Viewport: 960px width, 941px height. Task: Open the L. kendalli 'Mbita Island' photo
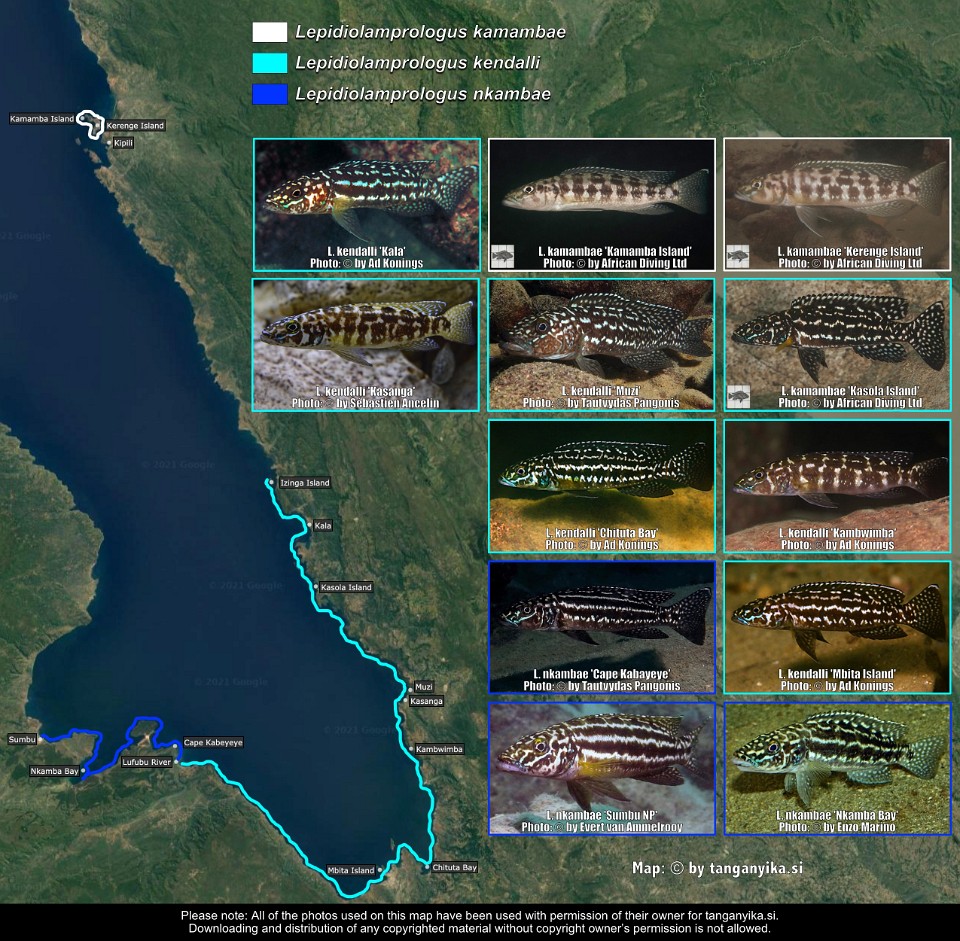(838, 627)
